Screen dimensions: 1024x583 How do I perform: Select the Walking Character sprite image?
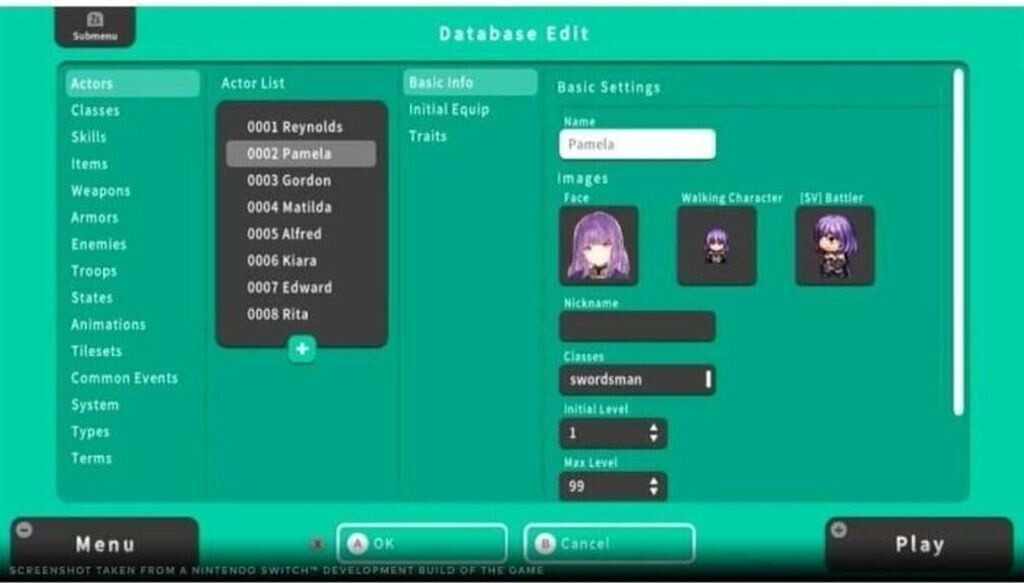[716, 246]
